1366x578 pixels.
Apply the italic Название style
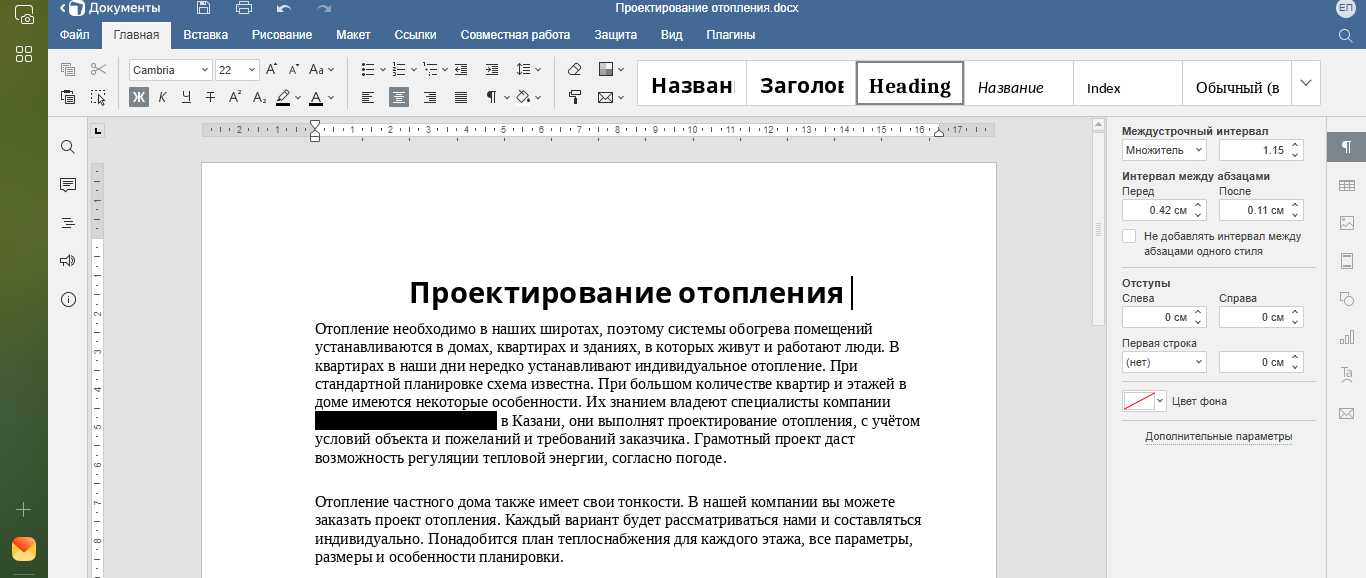point(1019,83)
